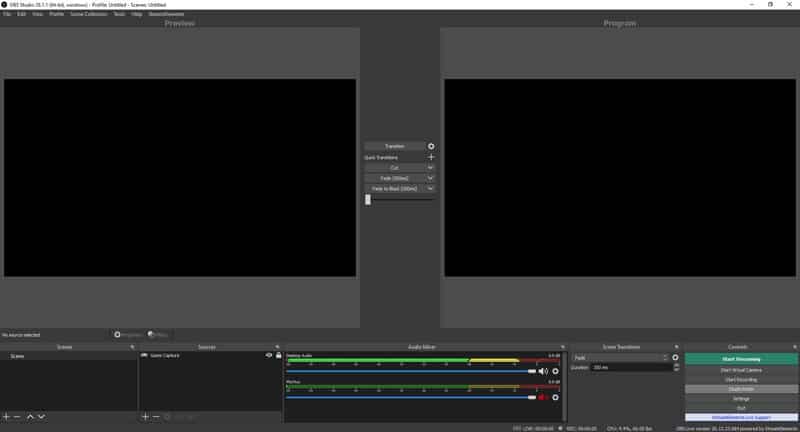Screen dimensions: 800x432
Task: Open Mic/Aux audio settings gear
Action: [x=556, y=397]
